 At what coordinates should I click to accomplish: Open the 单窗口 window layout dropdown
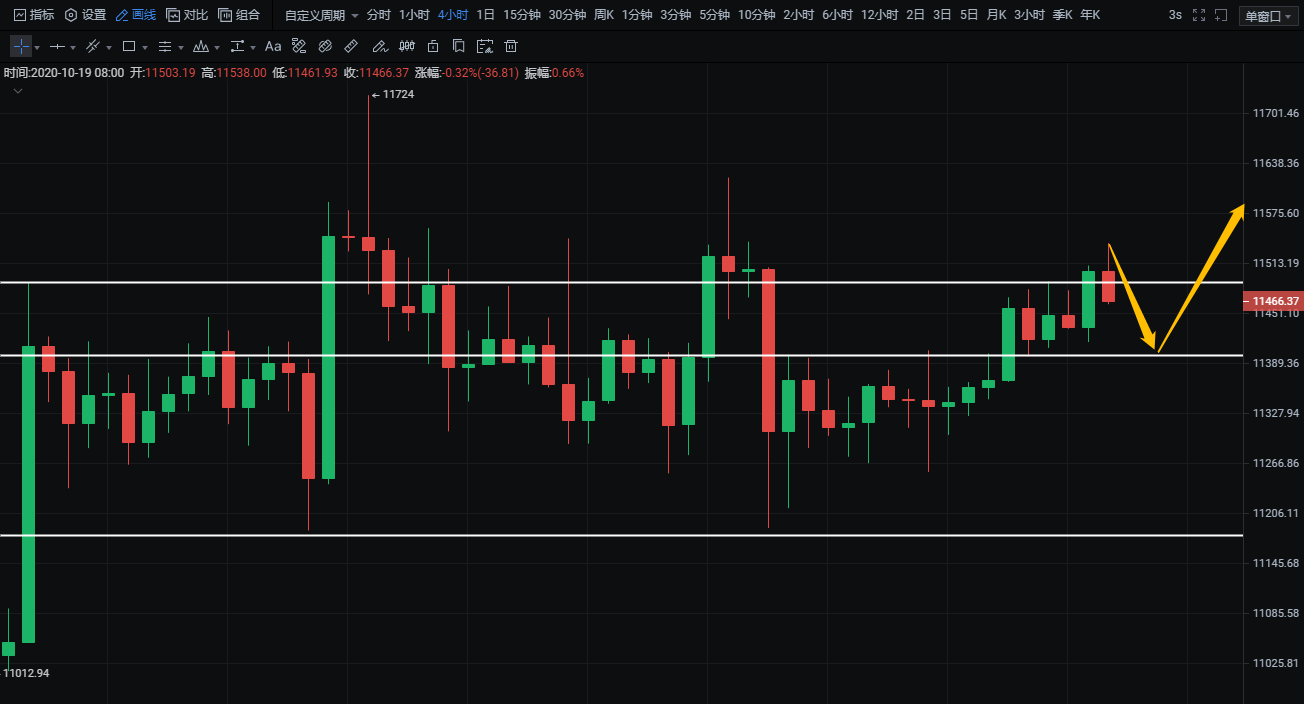(x=1268, y=16)
